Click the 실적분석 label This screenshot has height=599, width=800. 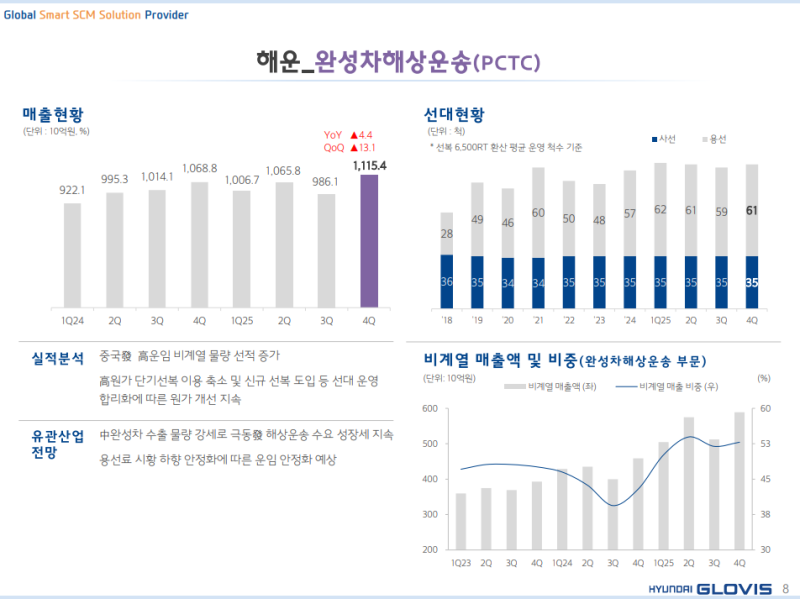coord(58,357)
